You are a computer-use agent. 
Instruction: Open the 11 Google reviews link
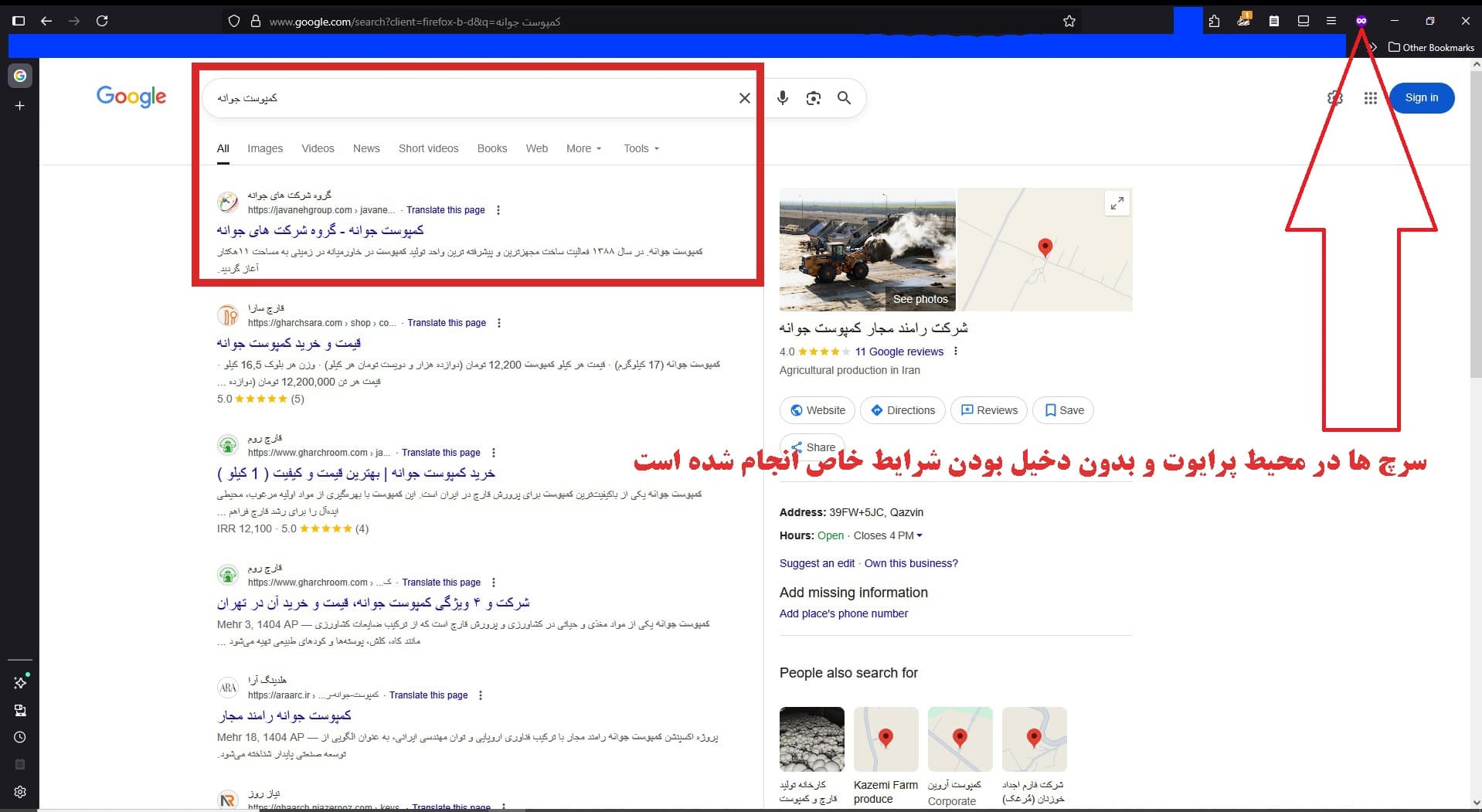pyautogui.click(x=899, y=352)
